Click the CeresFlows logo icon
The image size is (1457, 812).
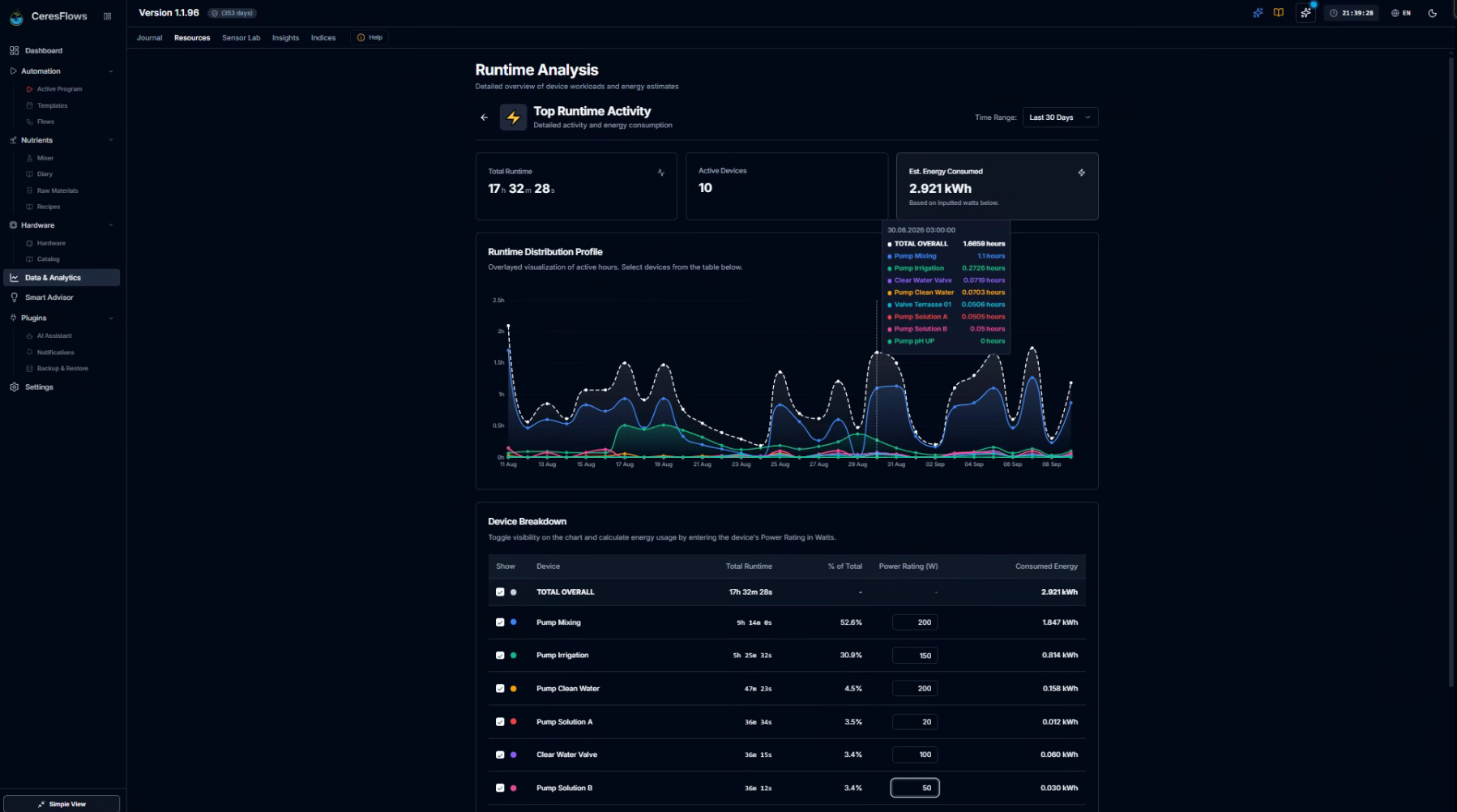pyautogui.click(x=16, y=16)
